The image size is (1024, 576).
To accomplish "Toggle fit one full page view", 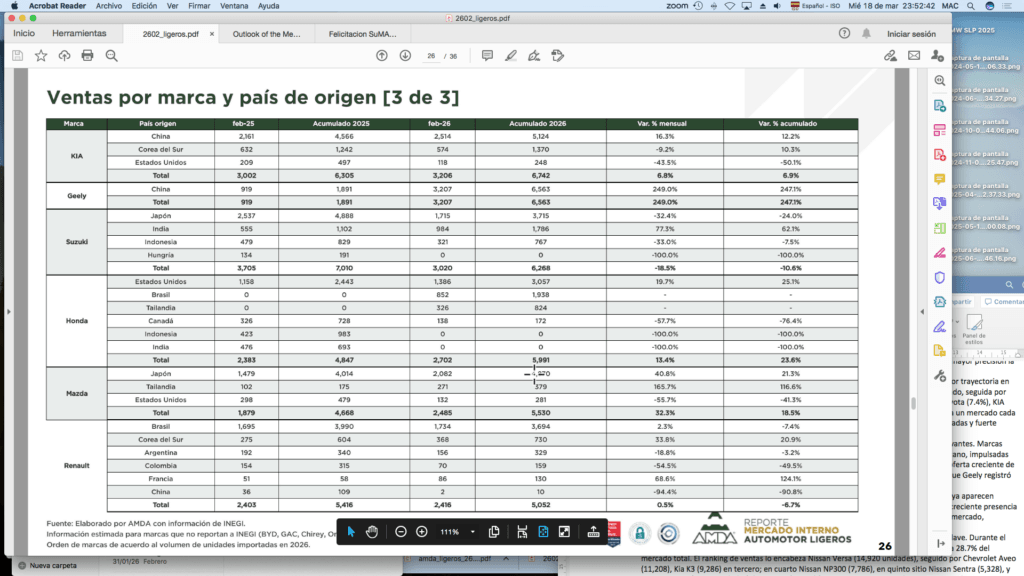I will click(543, 531).
